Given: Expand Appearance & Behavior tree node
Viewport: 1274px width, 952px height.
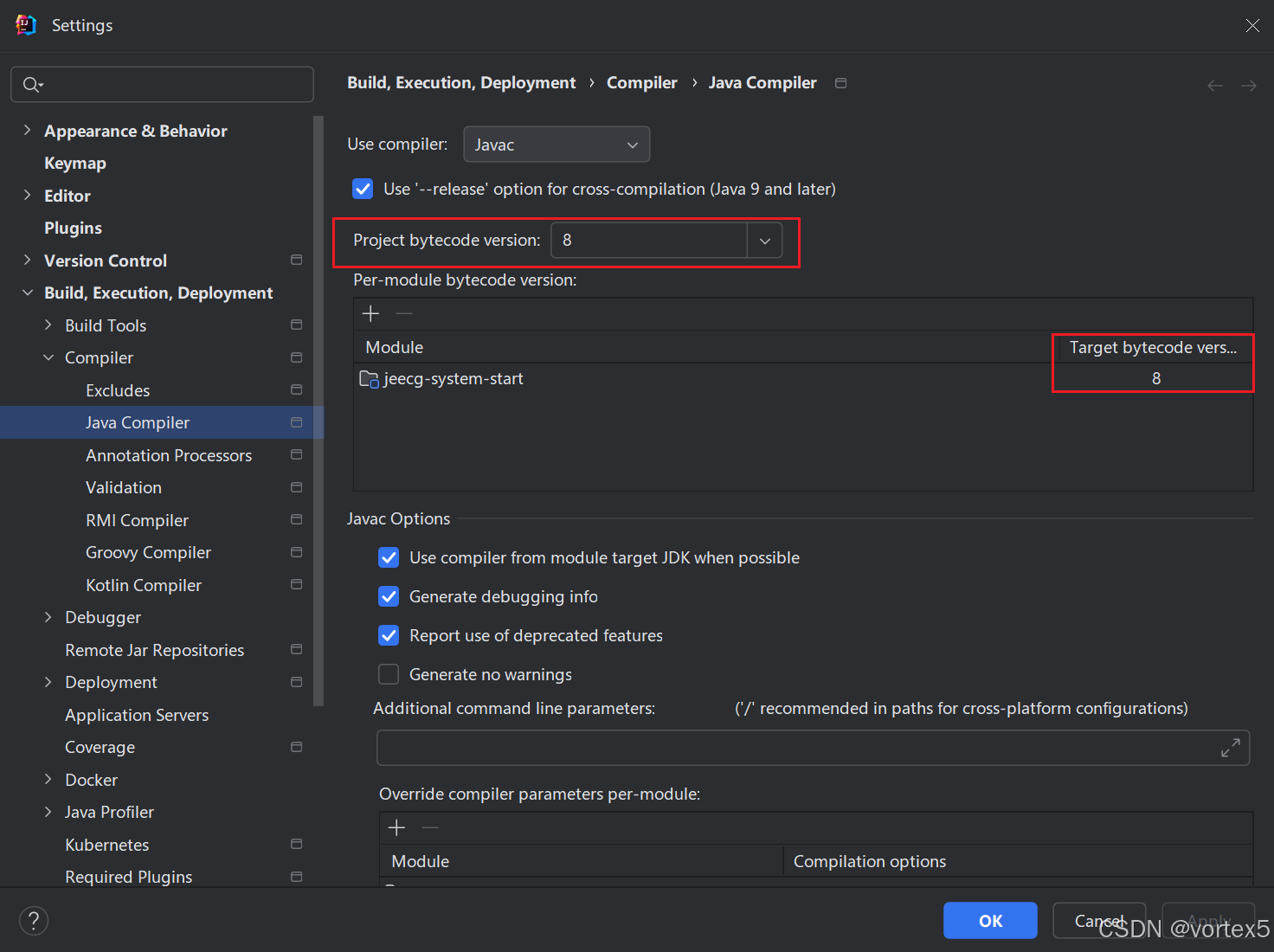Looking at the screenshot, I should click(x=27, y=130).
